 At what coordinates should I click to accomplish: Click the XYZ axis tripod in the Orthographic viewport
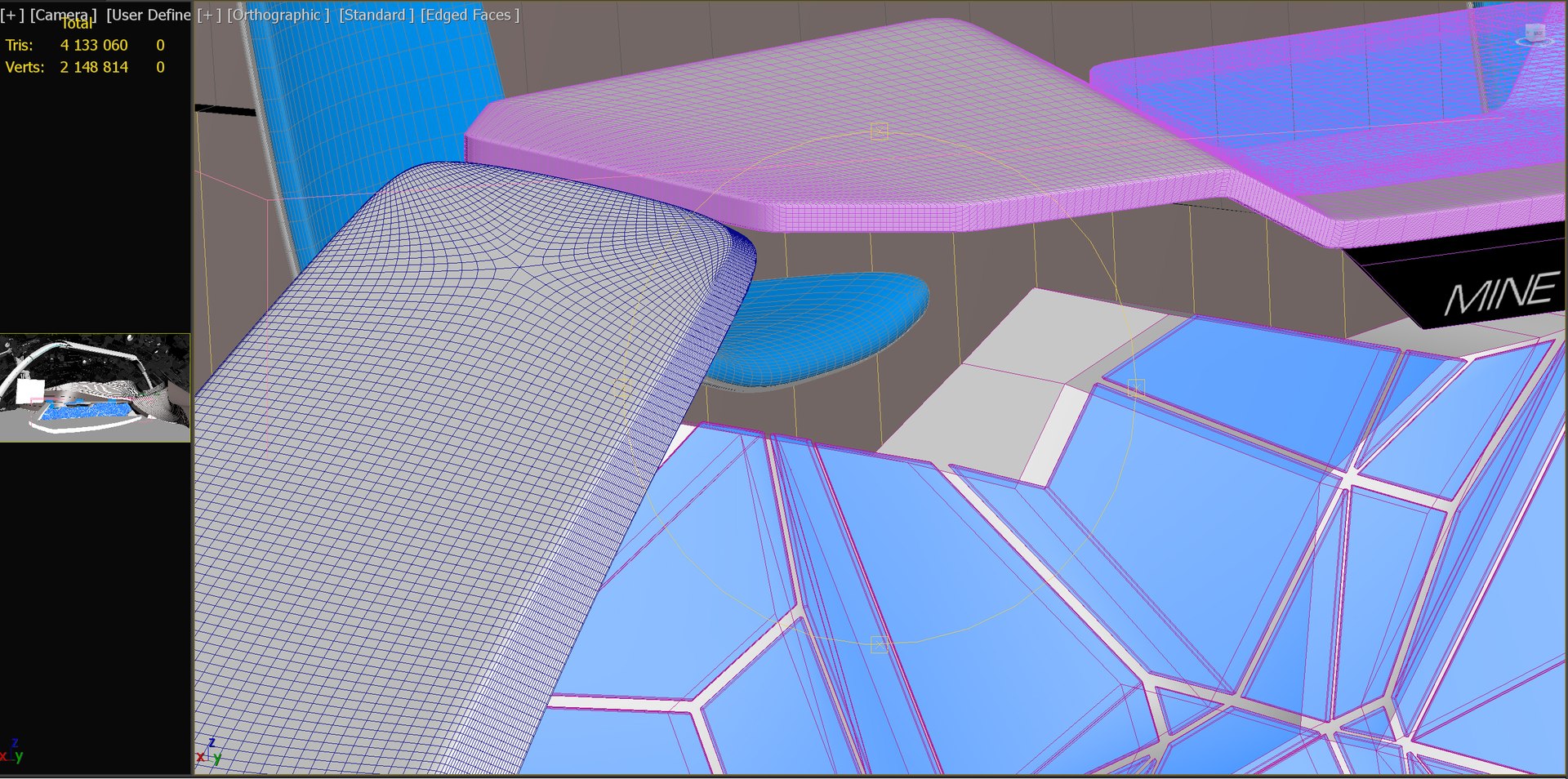(x=209, y=751)
